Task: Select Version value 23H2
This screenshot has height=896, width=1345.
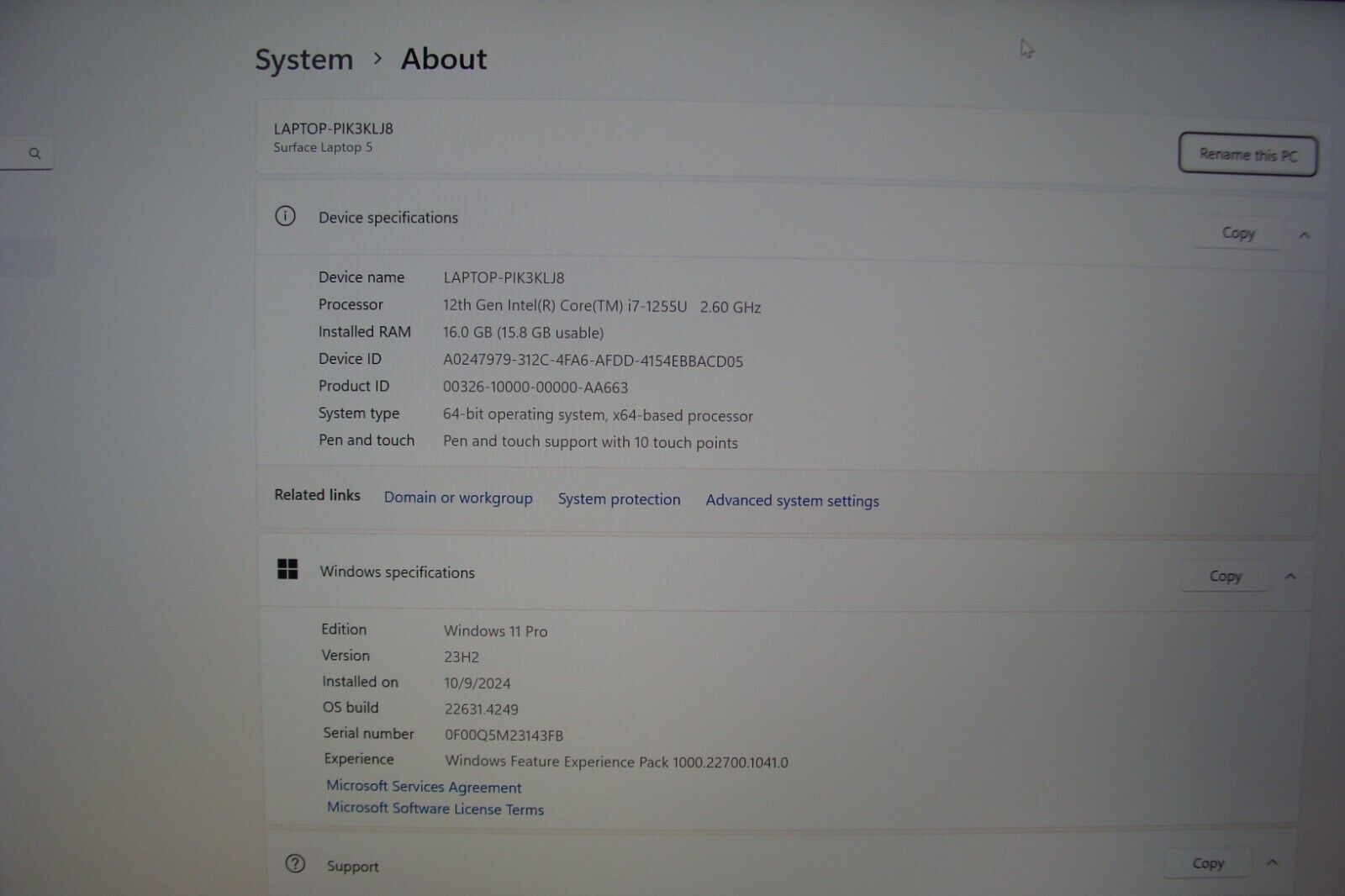Action: click(x=462, y=657)
